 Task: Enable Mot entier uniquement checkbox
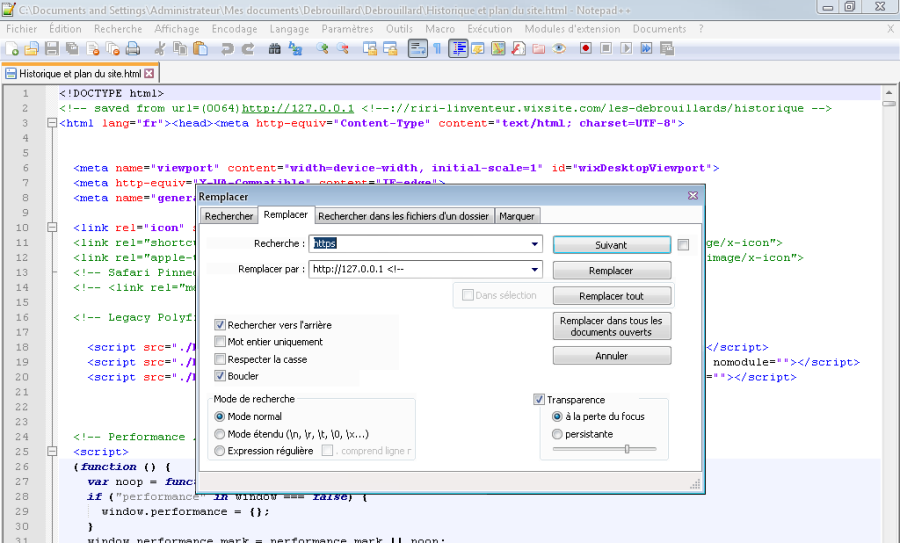[219, 342]
